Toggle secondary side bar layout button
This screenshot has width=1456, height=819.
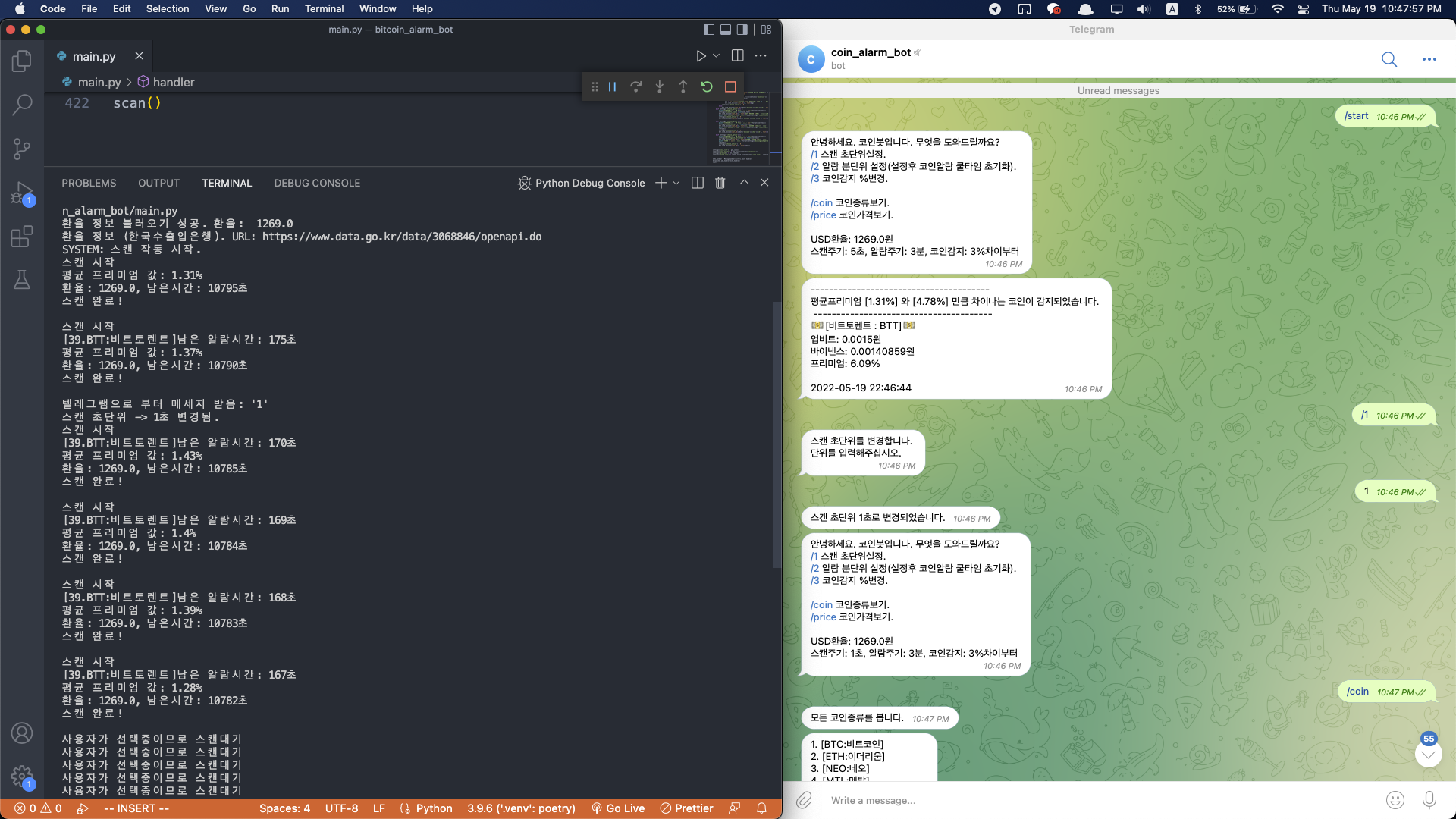tap(742, 30)
